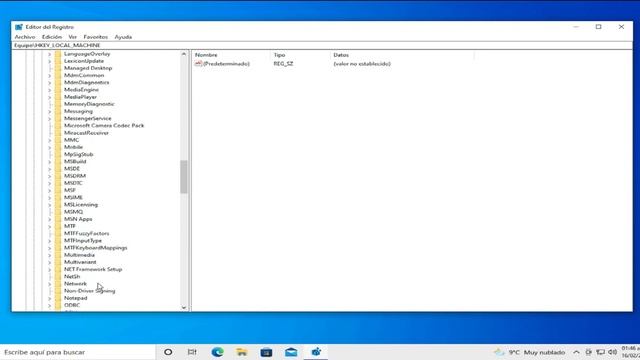Select the Non-Driver Signing key
Image resolution: width=640 pixels, height=360 pixels.
tap(89, 291)
